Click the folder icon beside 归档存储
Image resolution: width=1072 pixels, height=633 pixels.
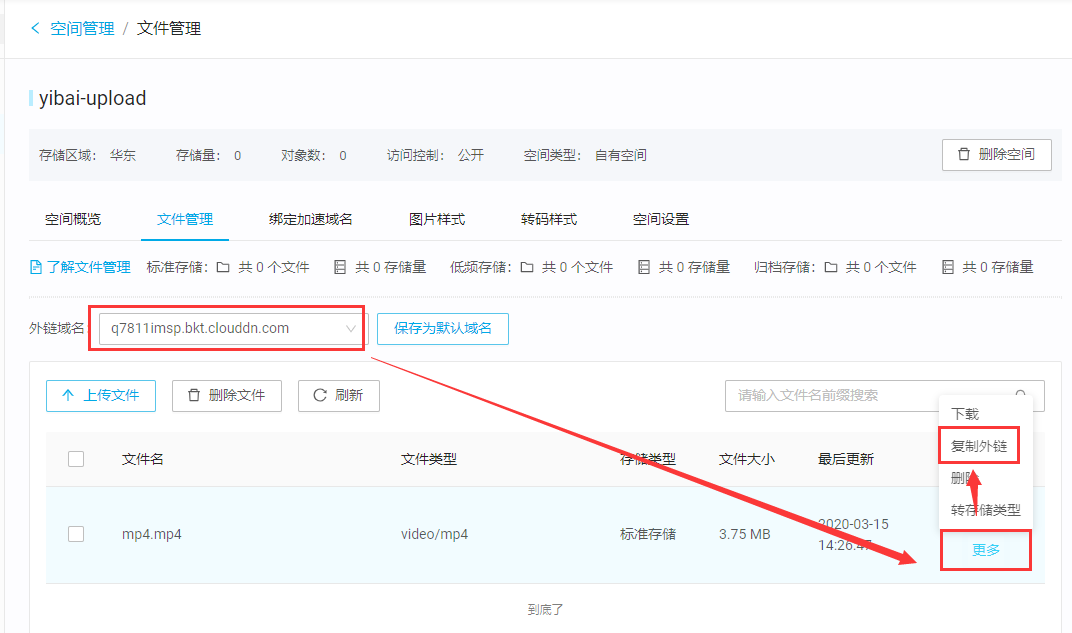tap(831, 267)
